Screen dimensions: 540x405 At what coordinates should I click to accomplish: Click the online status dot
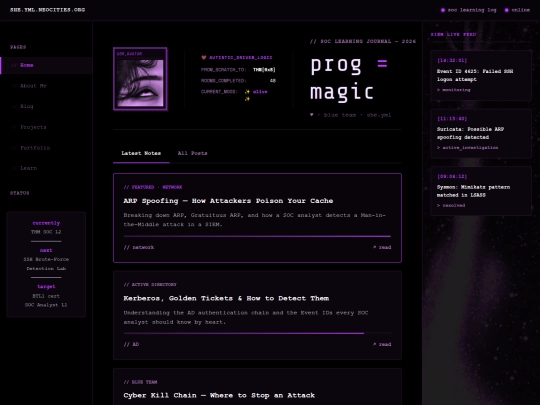(506, 10)
